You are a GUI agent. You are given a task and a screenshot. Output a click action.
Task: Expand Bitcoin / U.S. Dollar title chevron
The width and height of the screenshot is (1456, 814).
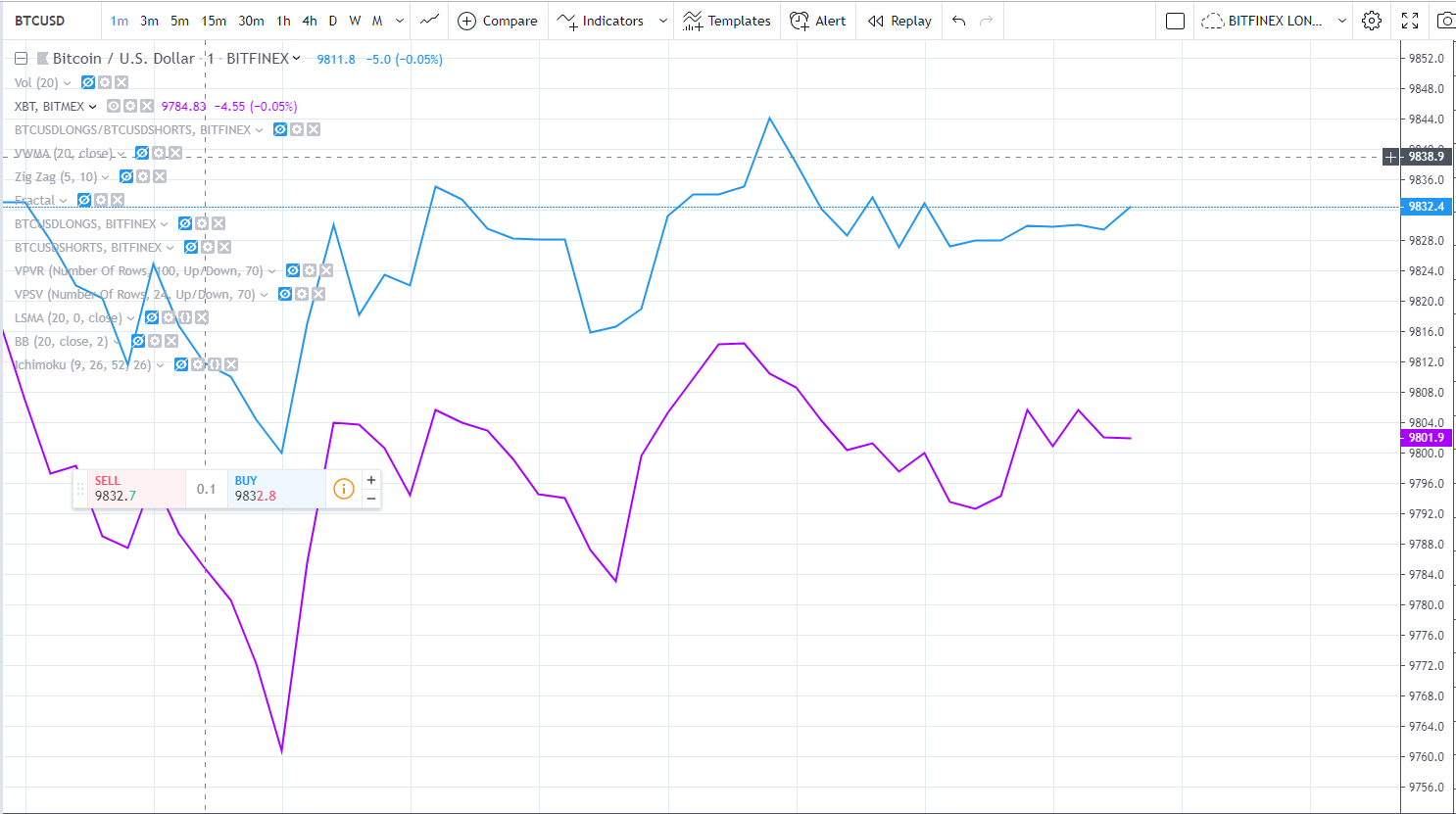click(297, 58)
